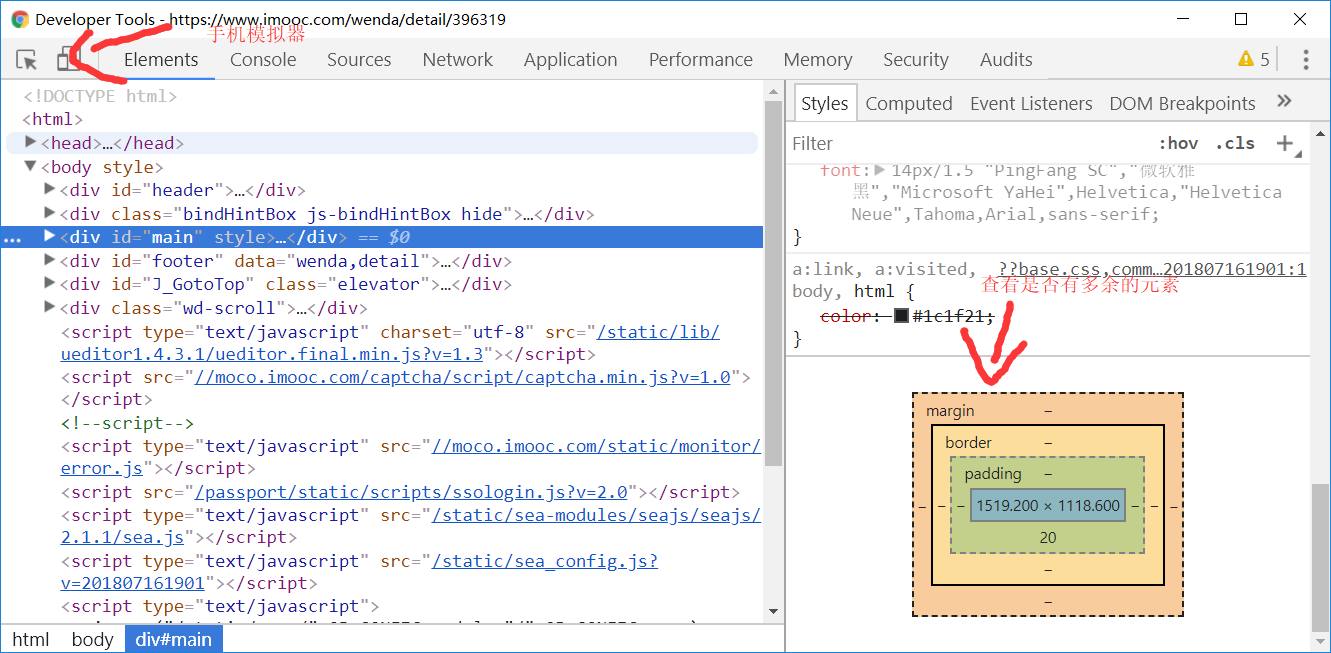The width and height of the screenshot is (1331, 653).
Task: Click the border label in box model
Action: tap(968, 442)
